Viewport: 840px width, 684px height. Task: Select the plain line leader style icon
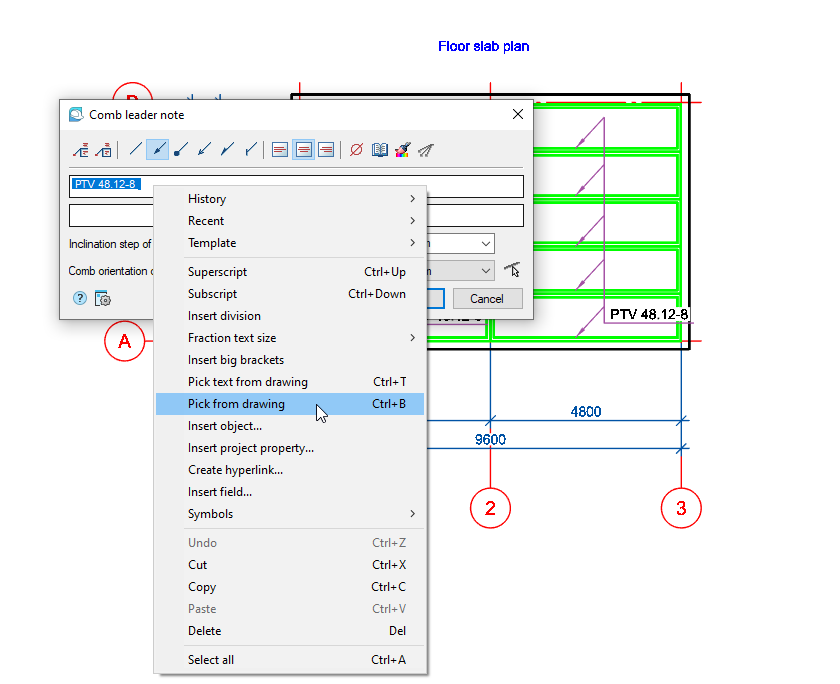(135, 150)
